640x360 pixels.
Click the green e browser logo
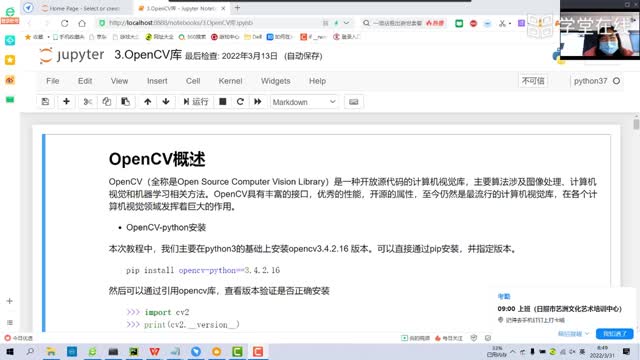coord(10,12)
